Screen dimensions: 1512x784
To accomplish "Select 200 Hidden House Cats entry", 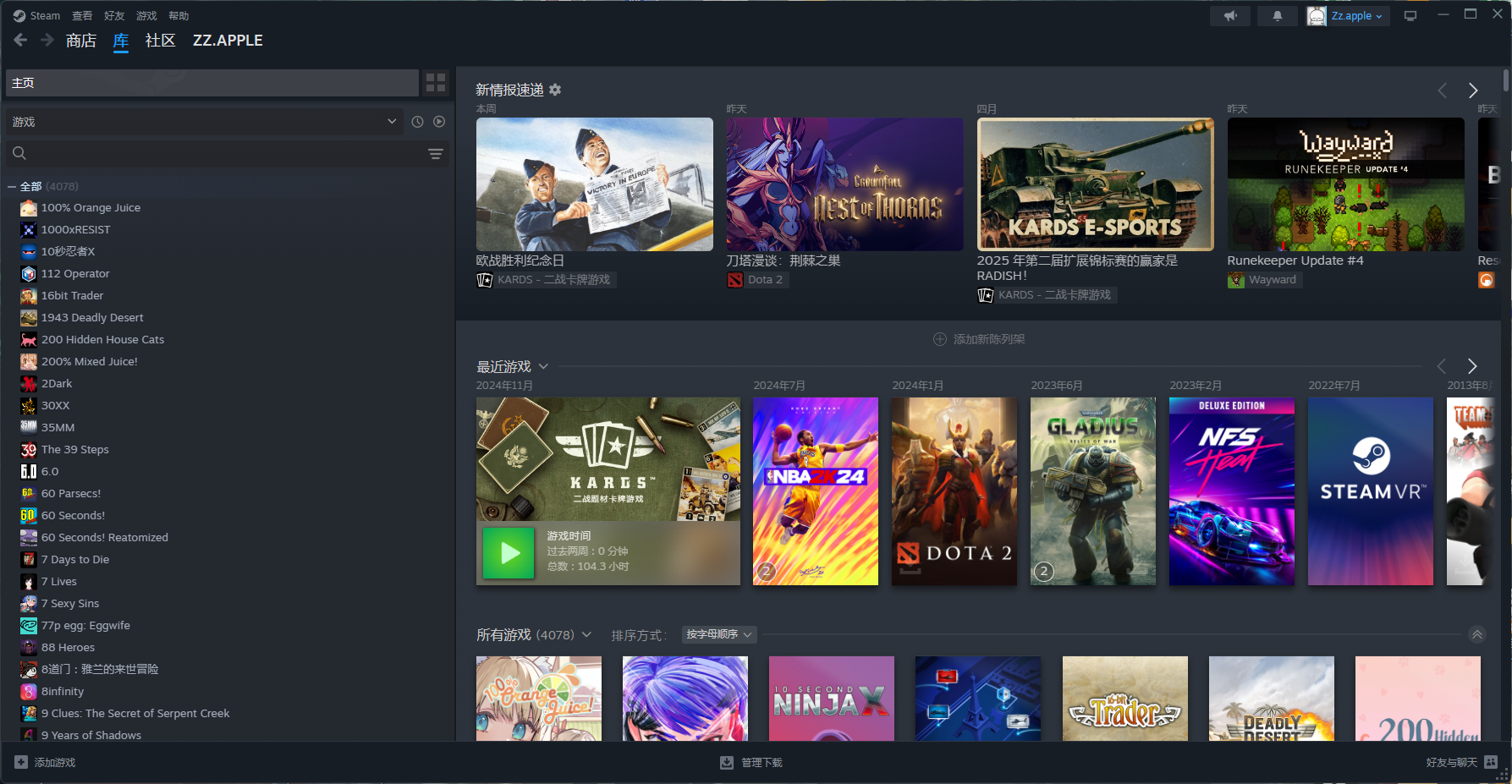I will point(102,340).
